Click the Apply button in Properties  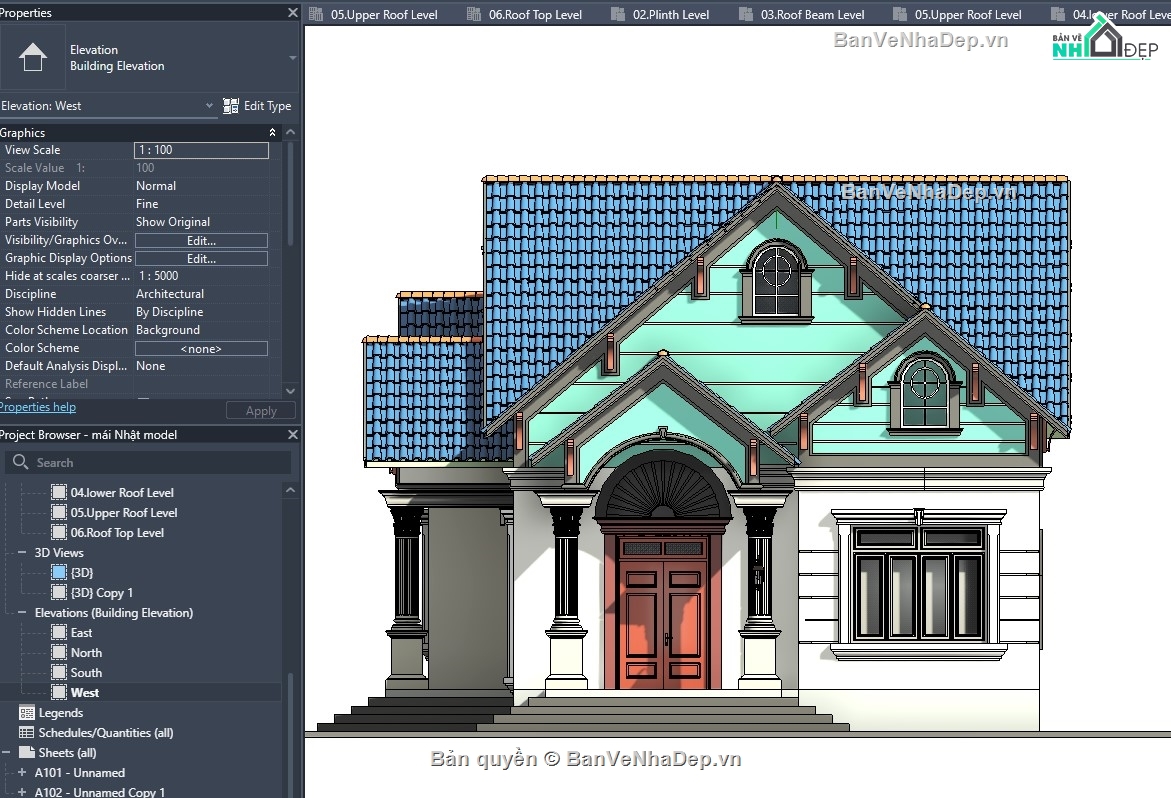click(261, 411)
